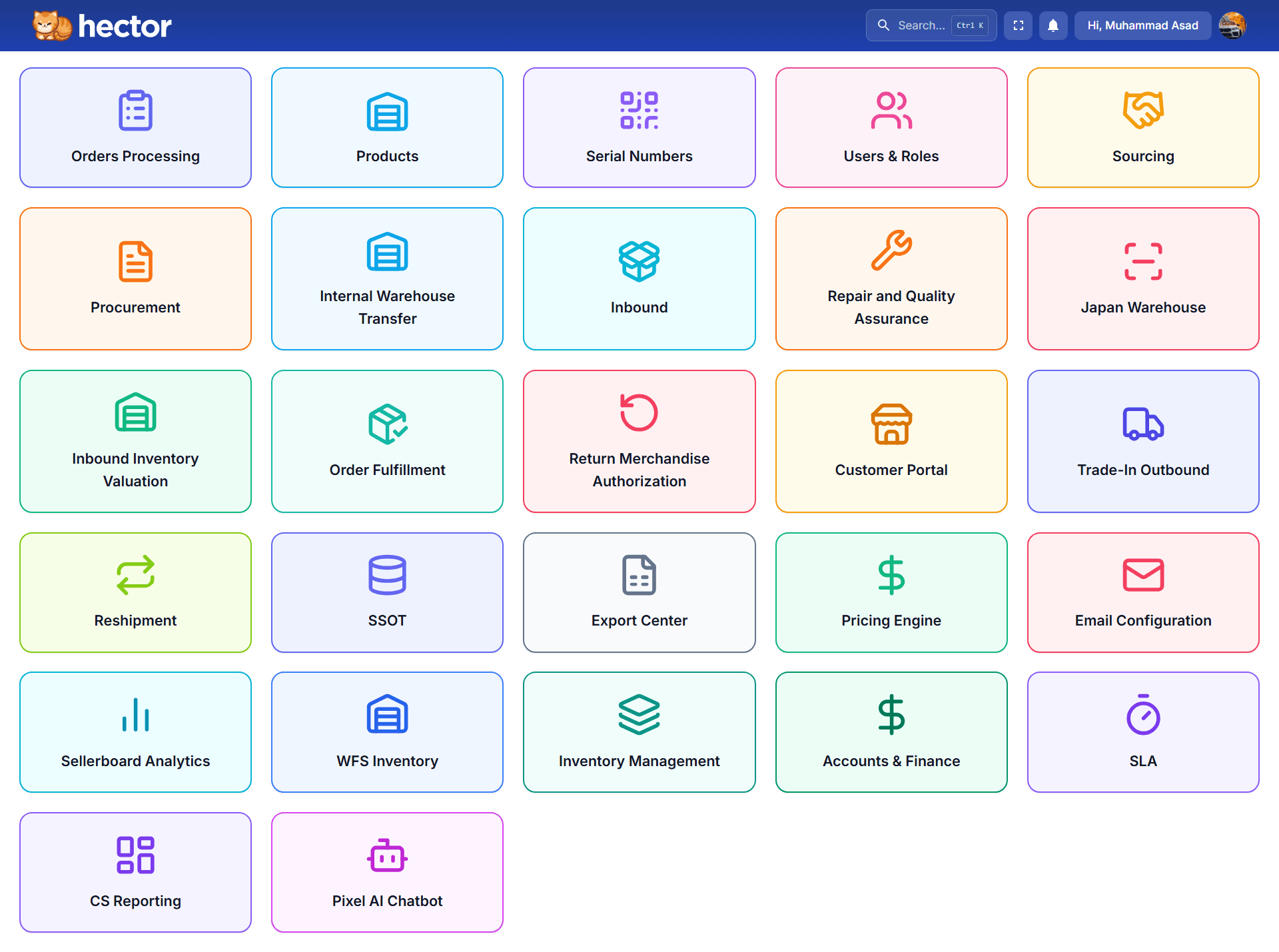1279x952 pixels.
Task: Select the SSOT label
Action: (387, 620)
